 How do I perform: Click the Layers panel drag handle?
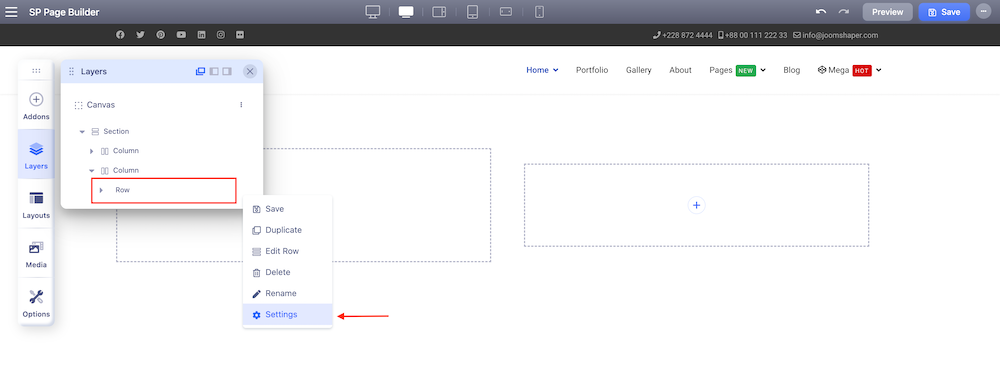[x=71, y=71]
